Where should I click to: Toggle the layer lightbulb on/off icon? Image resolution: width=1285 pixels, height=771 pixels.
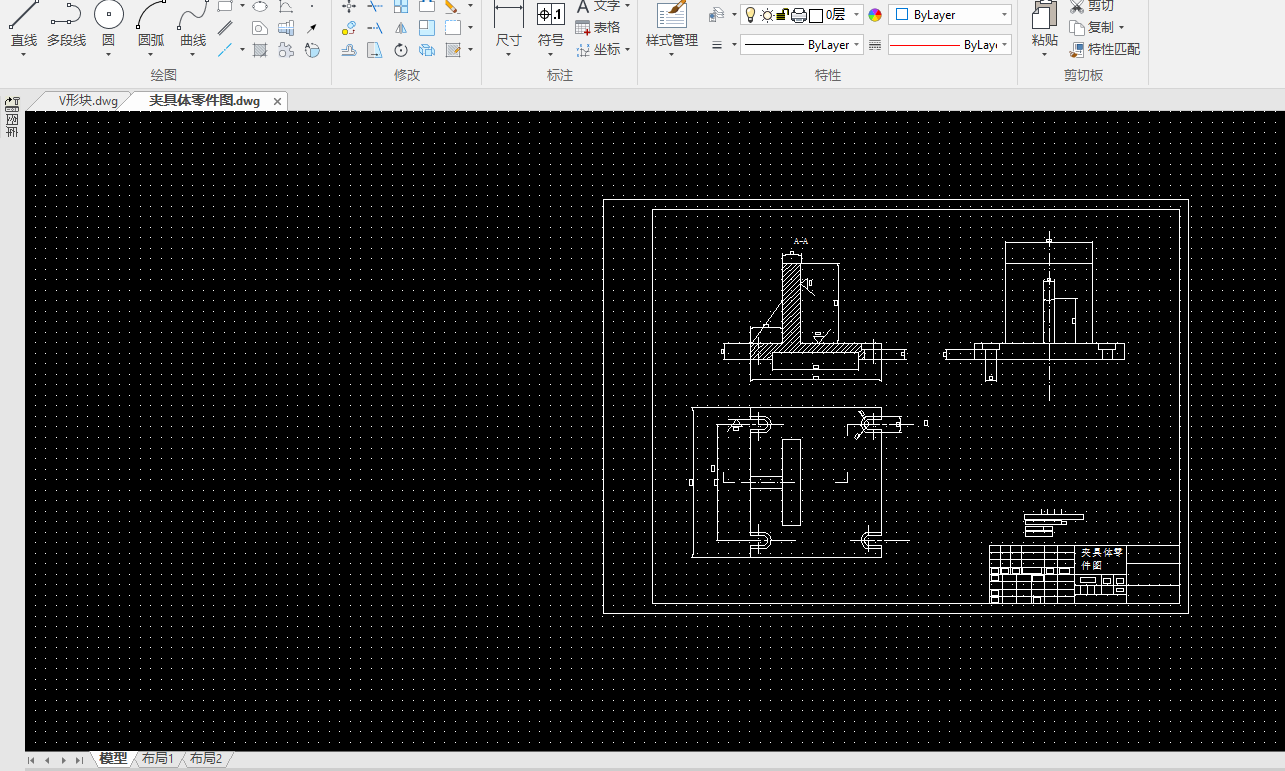pos(750,15)
